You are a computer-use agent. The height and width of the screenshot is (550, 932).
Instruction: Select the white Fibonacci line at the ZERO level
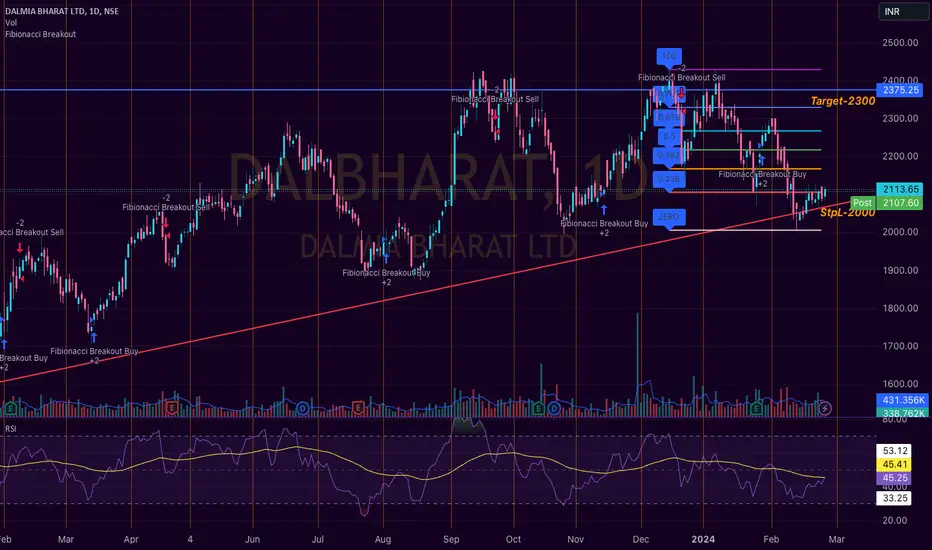(x=746, y=230)
